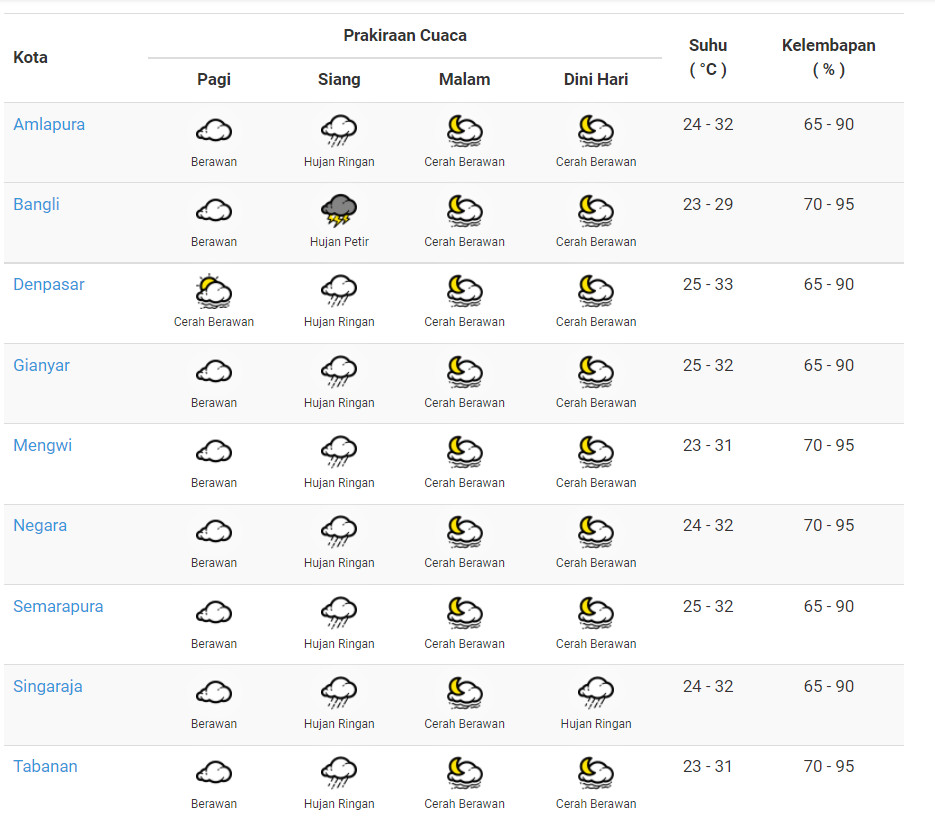Click Mengwi's Pagi cloudy icon
This screenshot has height=834, width=935.
point(214,452)
